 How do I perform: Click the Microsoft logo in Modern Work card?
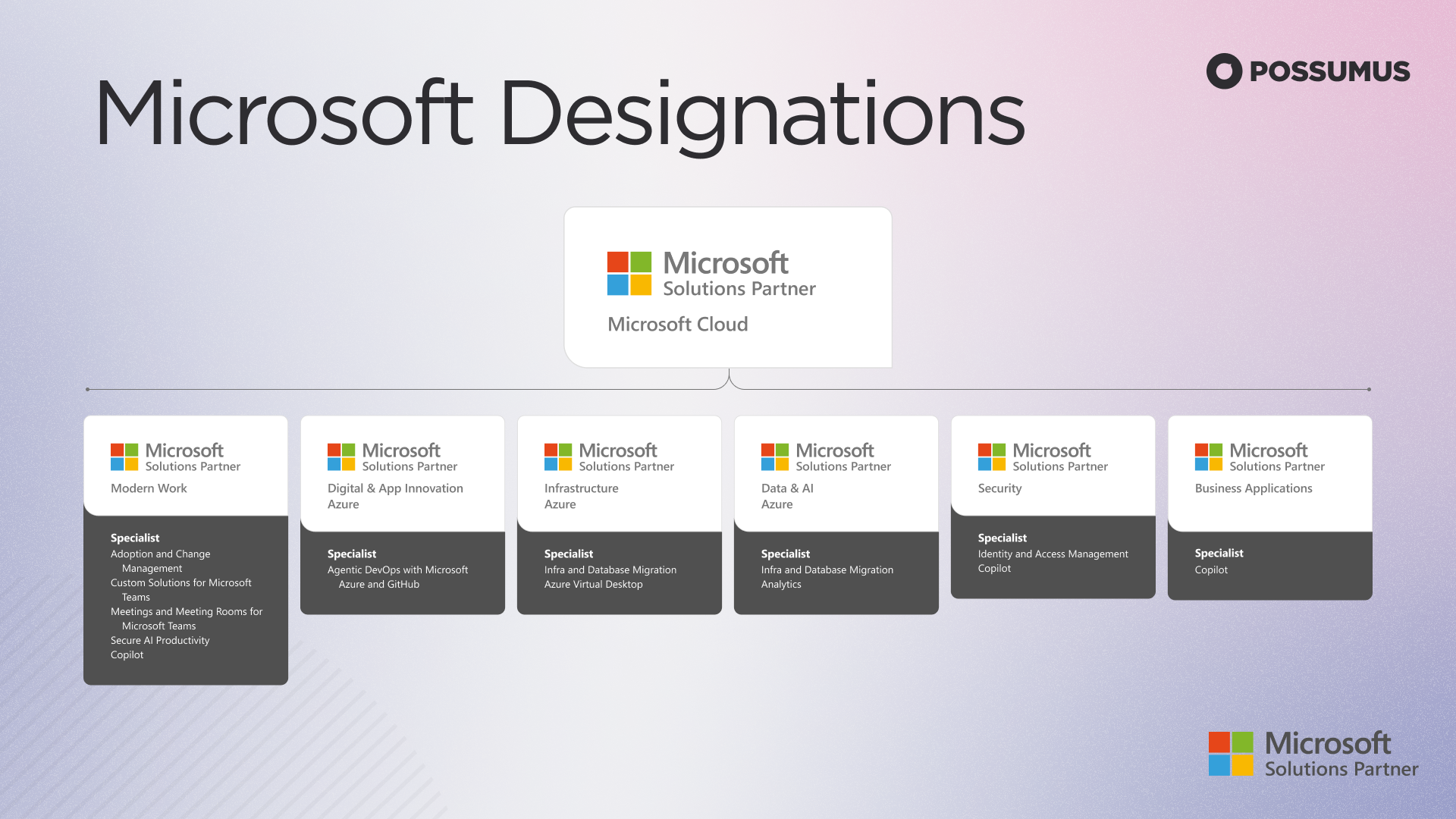[x=124, y=457]
